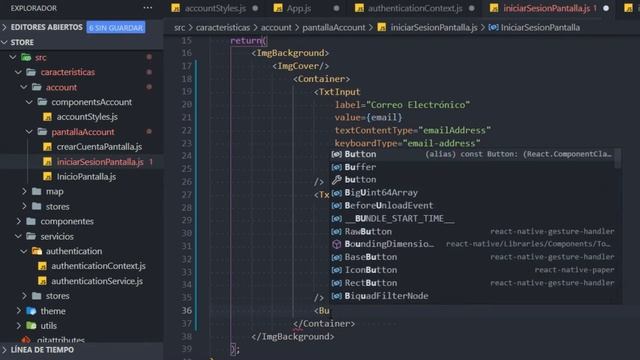
Task: Expand the EDITORES ABIERTOS section
Action: pos(4,27)
